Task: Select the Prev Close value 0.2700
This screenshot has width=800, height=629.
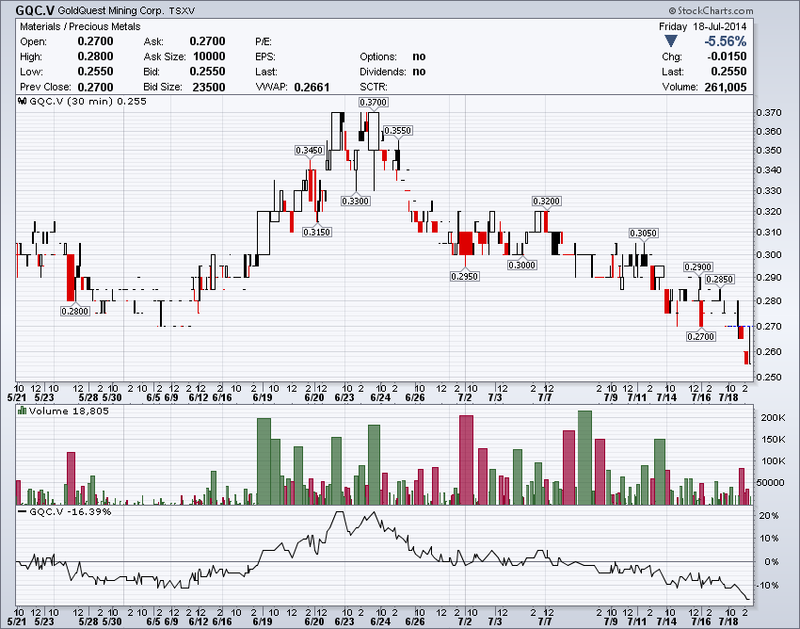Action: click(95, 87)
